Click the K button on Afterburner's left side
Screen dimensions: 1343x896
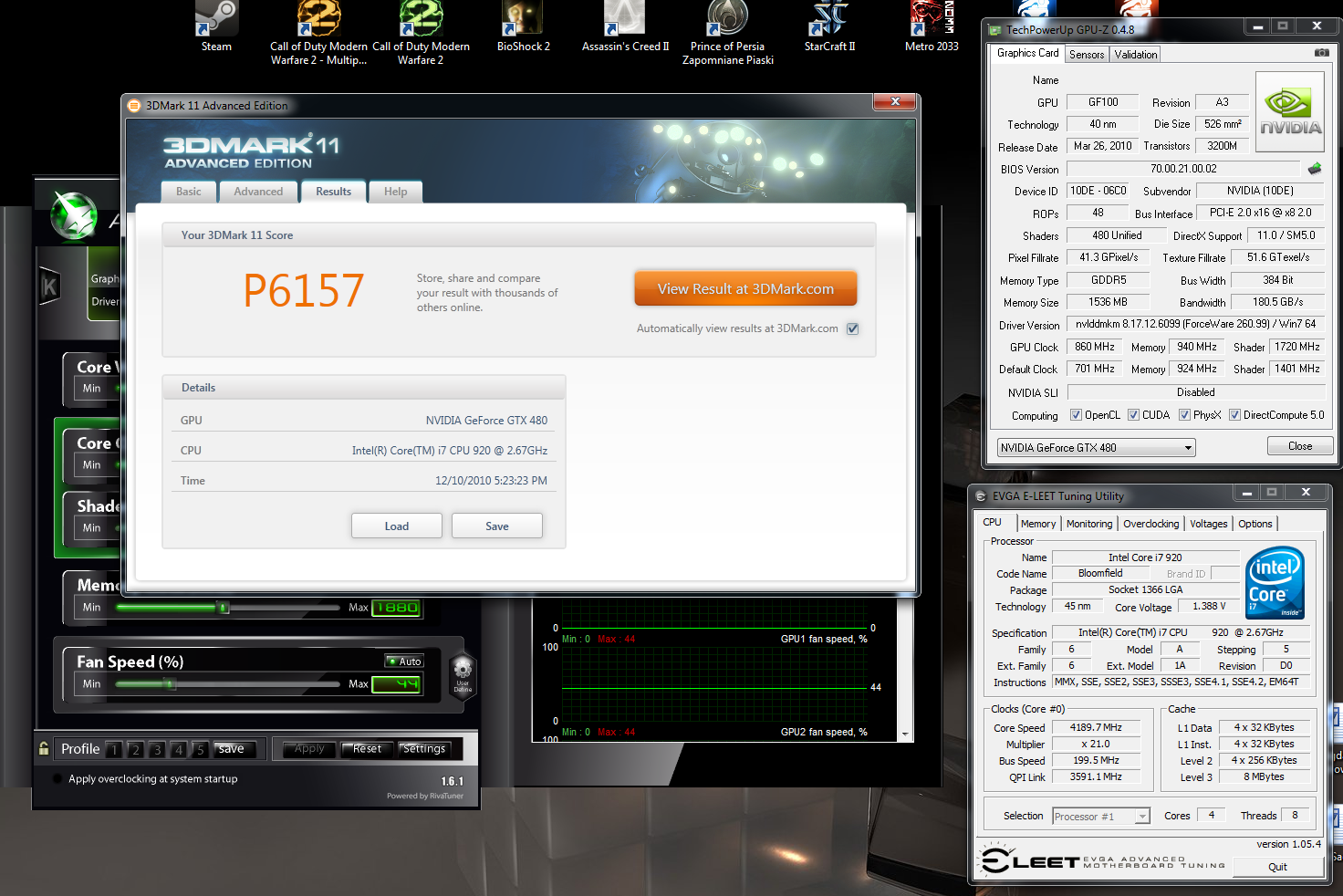click(x=49, y=287)
